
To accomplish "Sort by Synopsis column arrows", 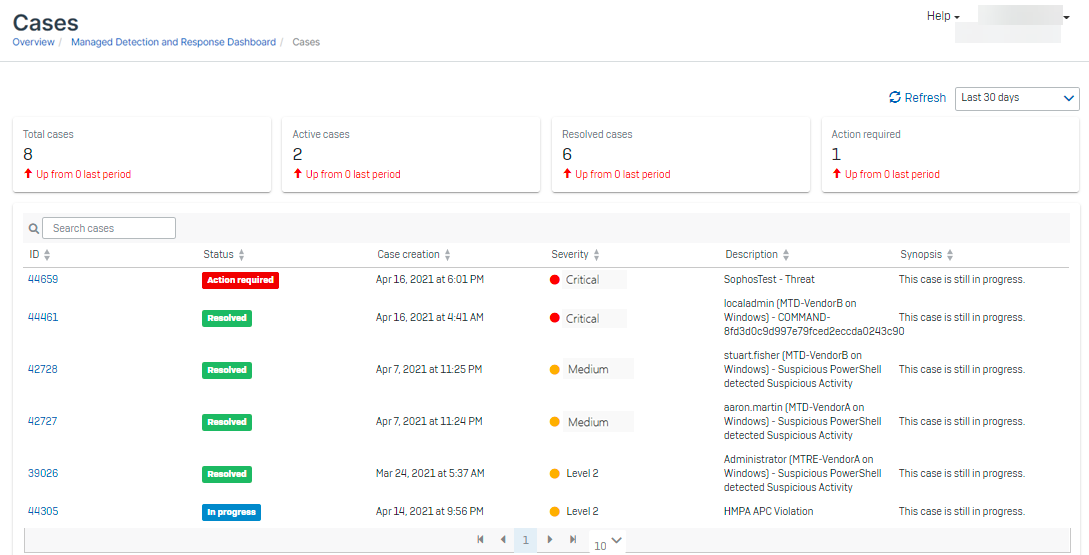I will [950, 256].
